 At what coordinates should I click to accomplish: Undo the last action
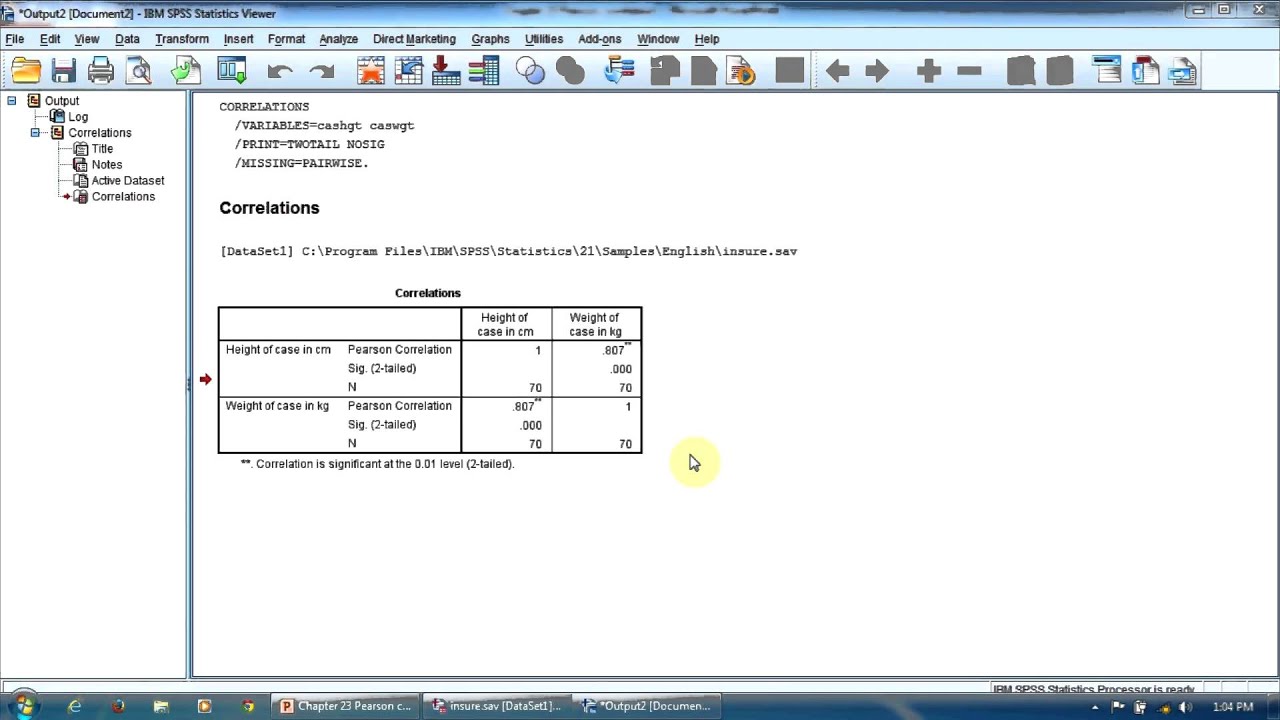280,71
